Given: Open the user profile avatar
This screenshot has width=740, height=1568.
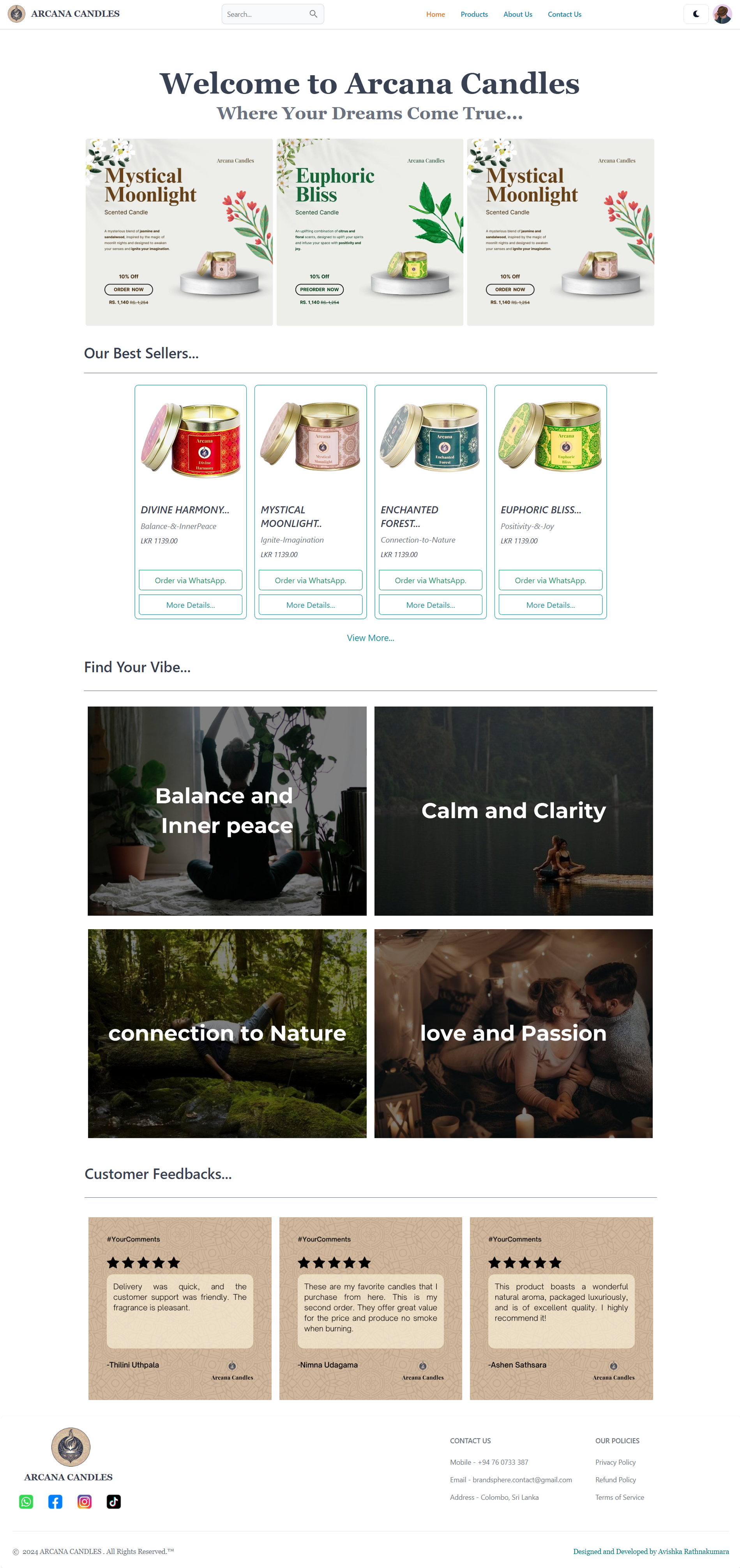Looking at the screenshot, I should [722, 14].
